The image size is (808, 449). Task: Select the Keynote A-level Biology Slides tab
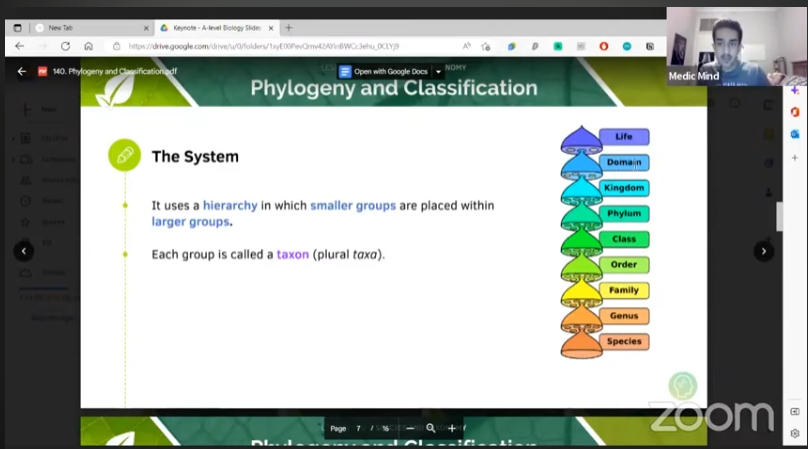[216, 28]
